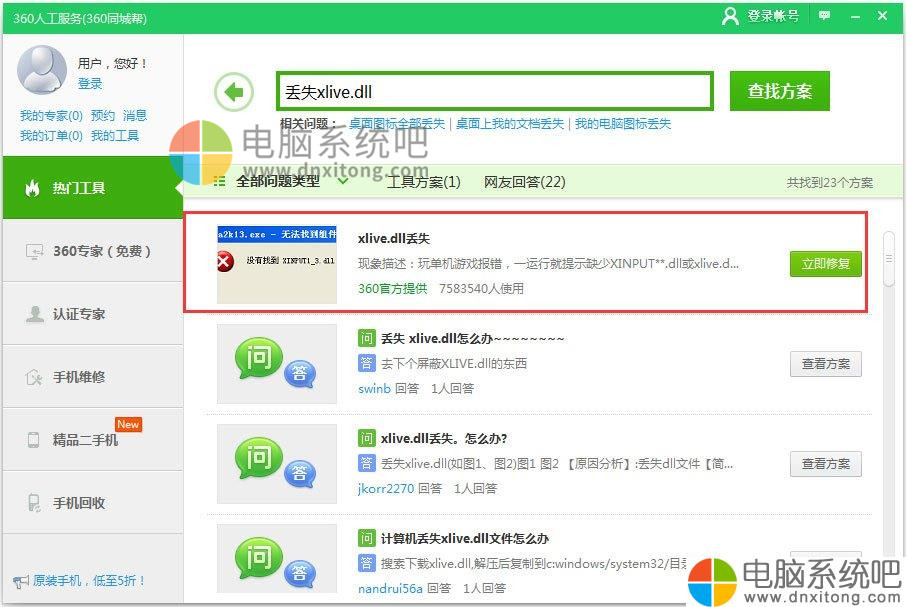
Task: Click the phone icon beside 精品二手机
Action: tap(34, 440)
